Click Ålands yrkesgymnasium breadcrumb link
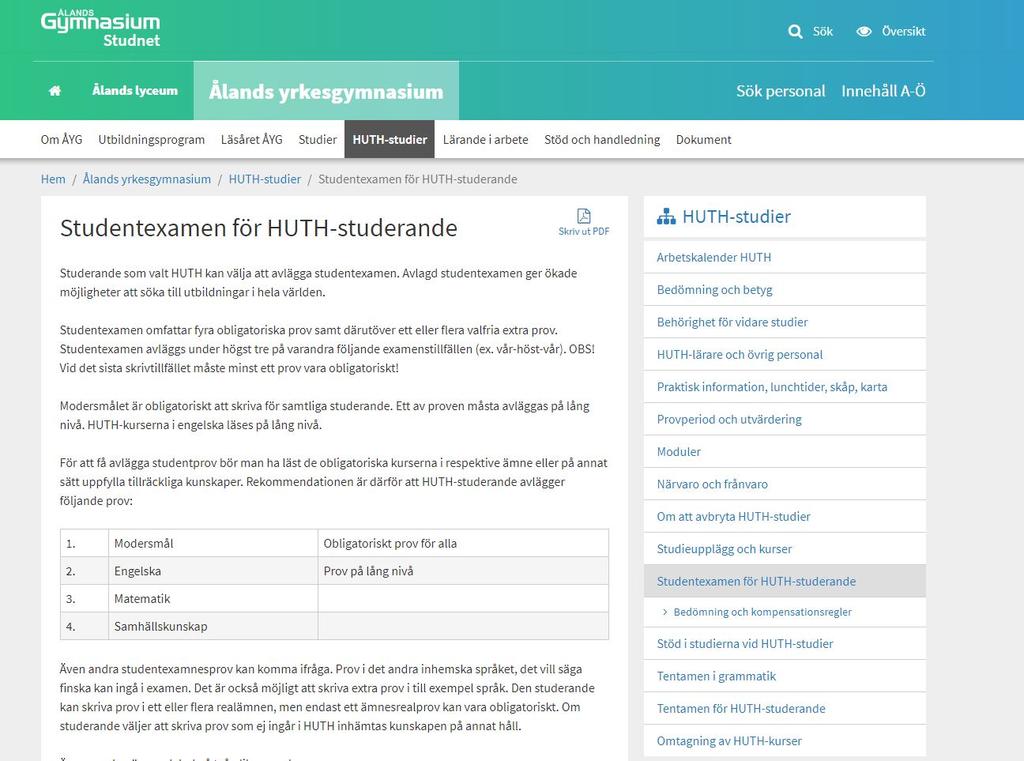Screen dimensions: 1024x761 [147, 179]
